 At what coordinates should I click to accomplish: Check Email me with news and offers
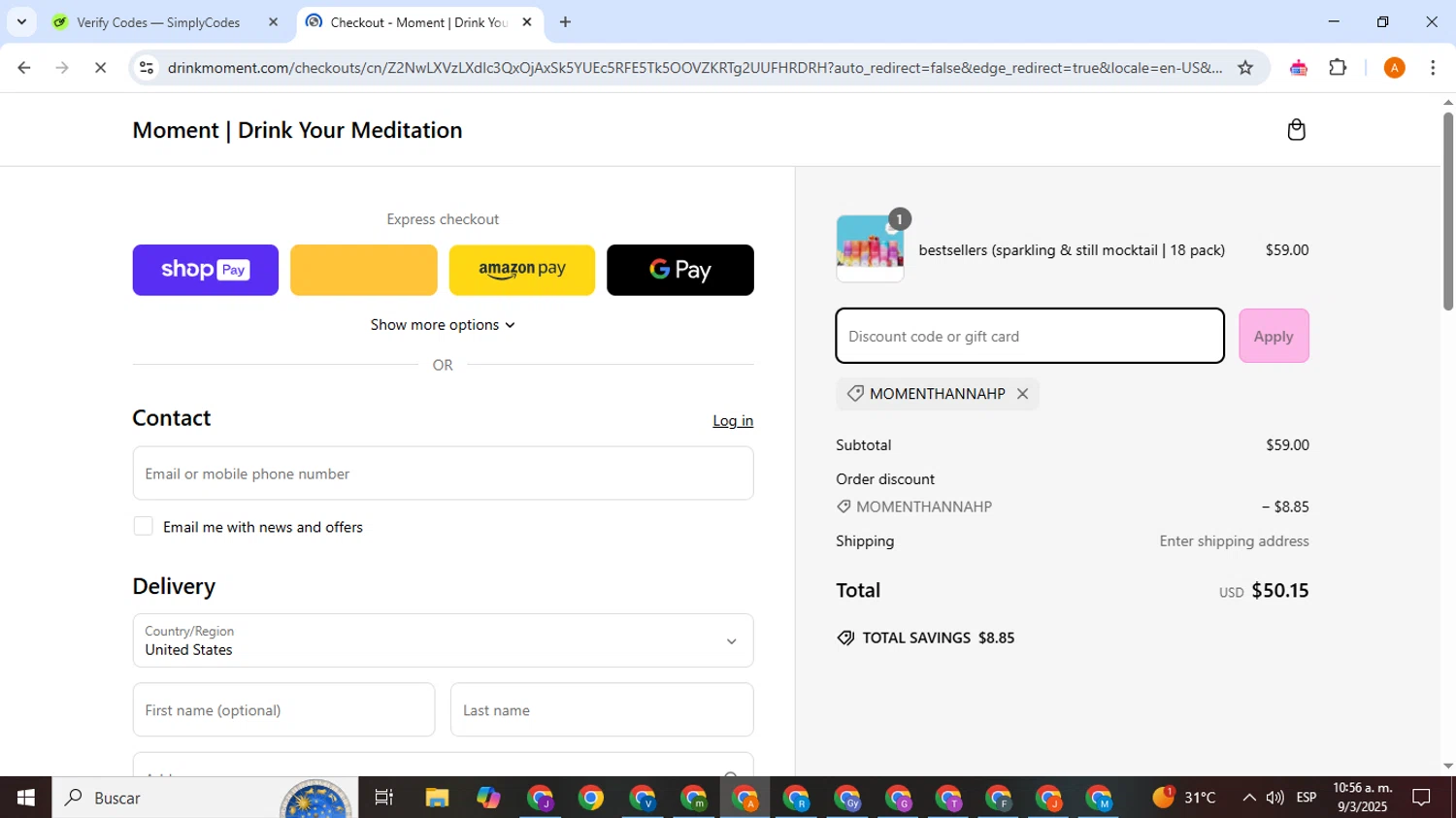click(143, 527)
